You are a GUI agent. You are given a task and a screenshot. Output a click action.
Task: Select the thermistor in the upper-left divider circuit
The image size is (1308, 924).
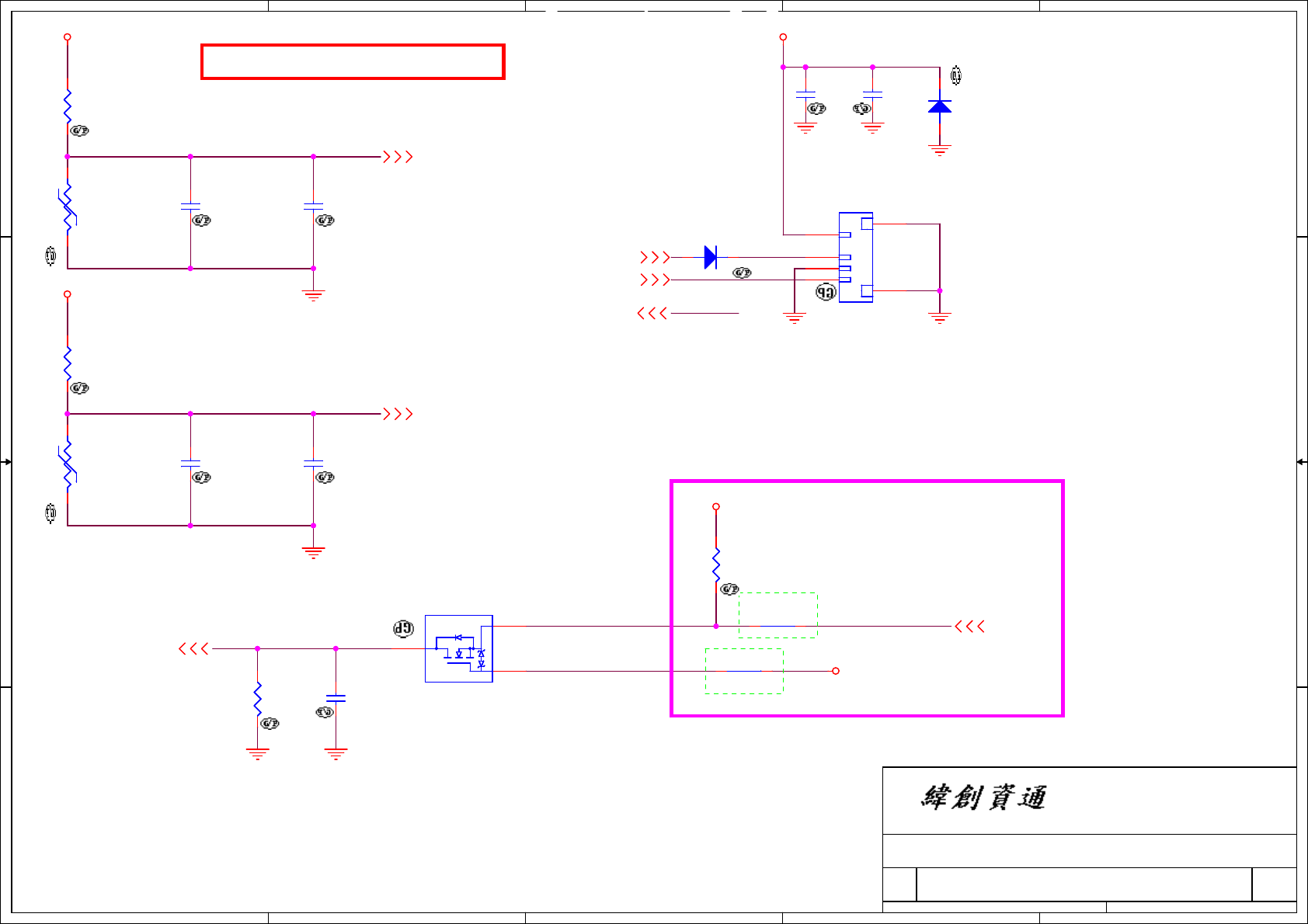(x=68, y=208)
